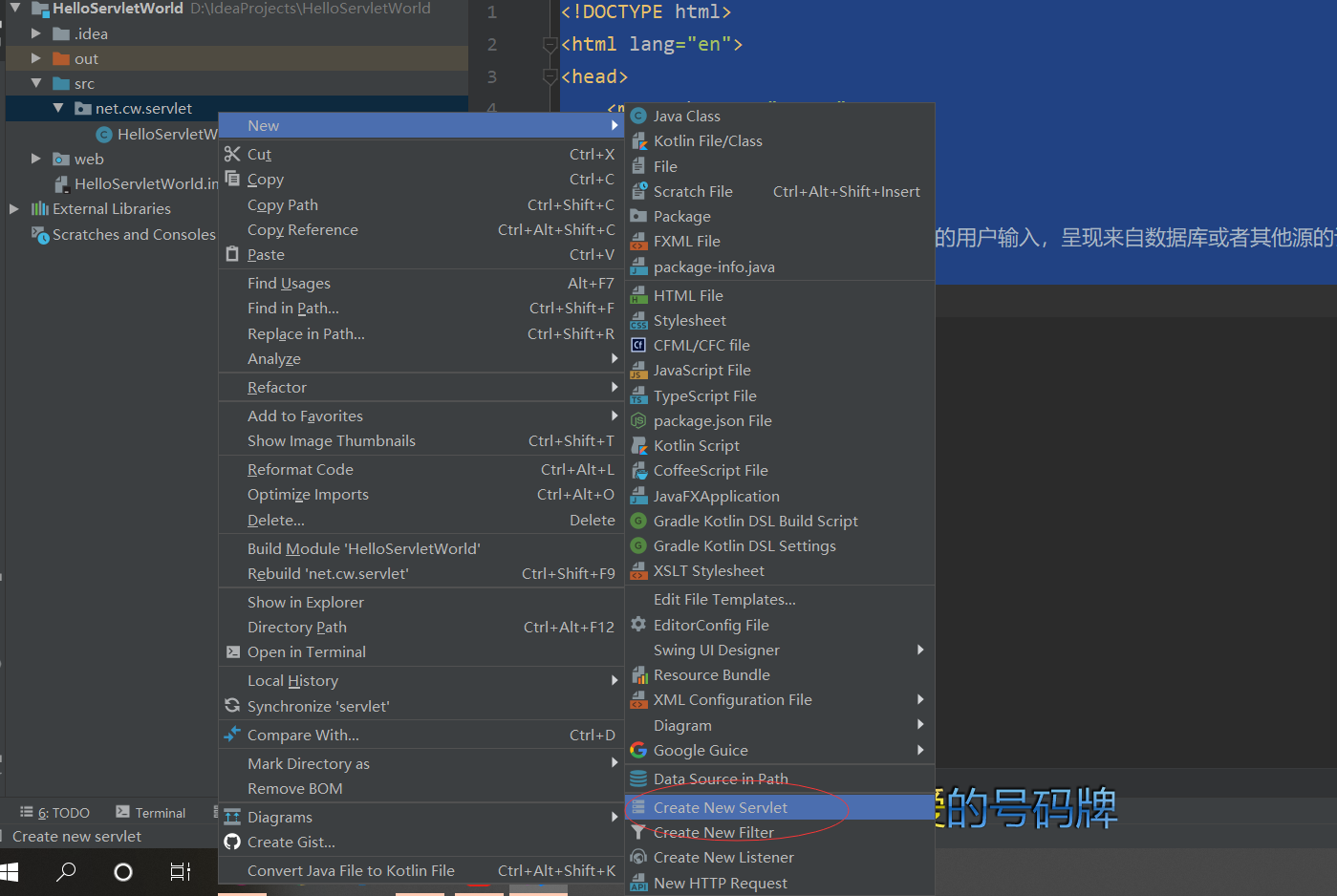Screen dimensions: 1337x896
Task: Select Show in Explorer
Action: (421, 602)
